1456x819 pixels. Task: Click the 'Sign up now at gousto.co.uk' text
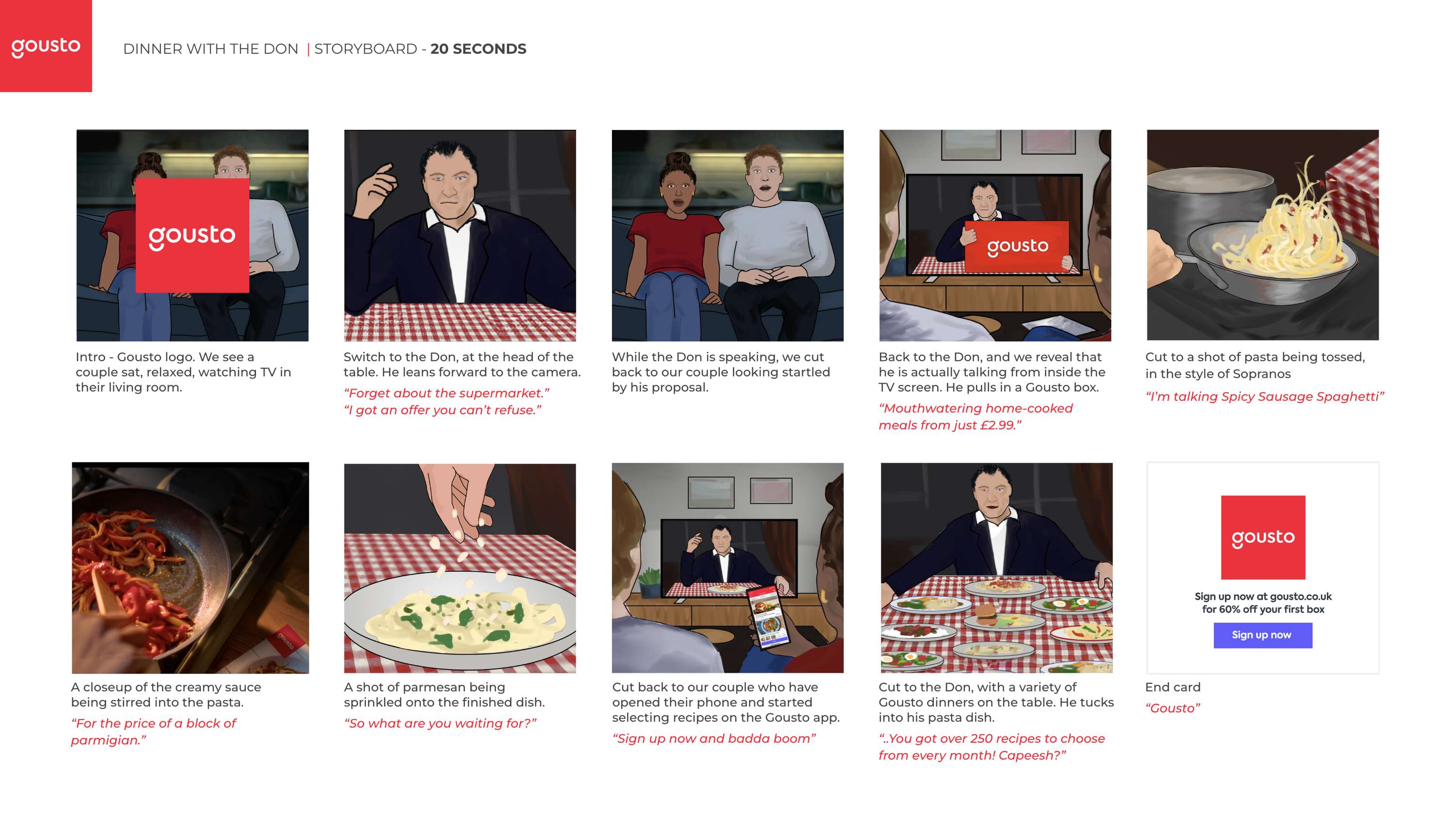coord(1263,596)
